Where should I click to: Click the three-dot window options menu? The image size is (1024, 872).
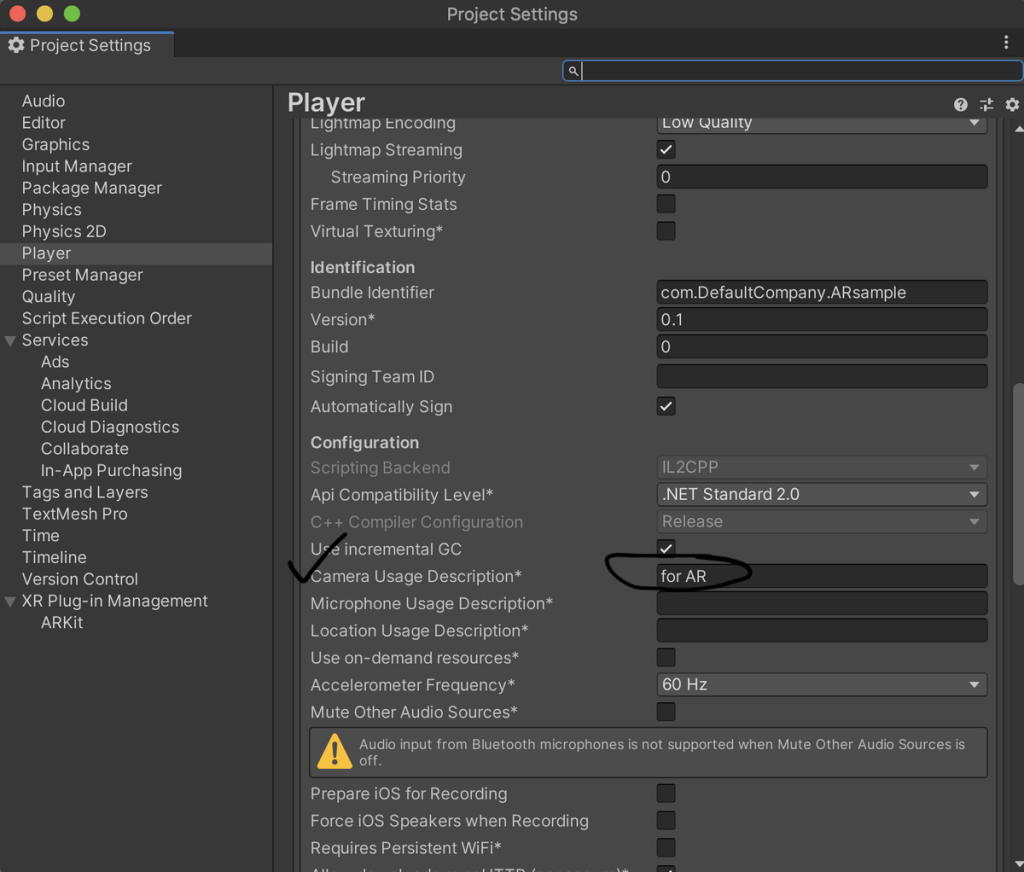[x=1006, y=42]
